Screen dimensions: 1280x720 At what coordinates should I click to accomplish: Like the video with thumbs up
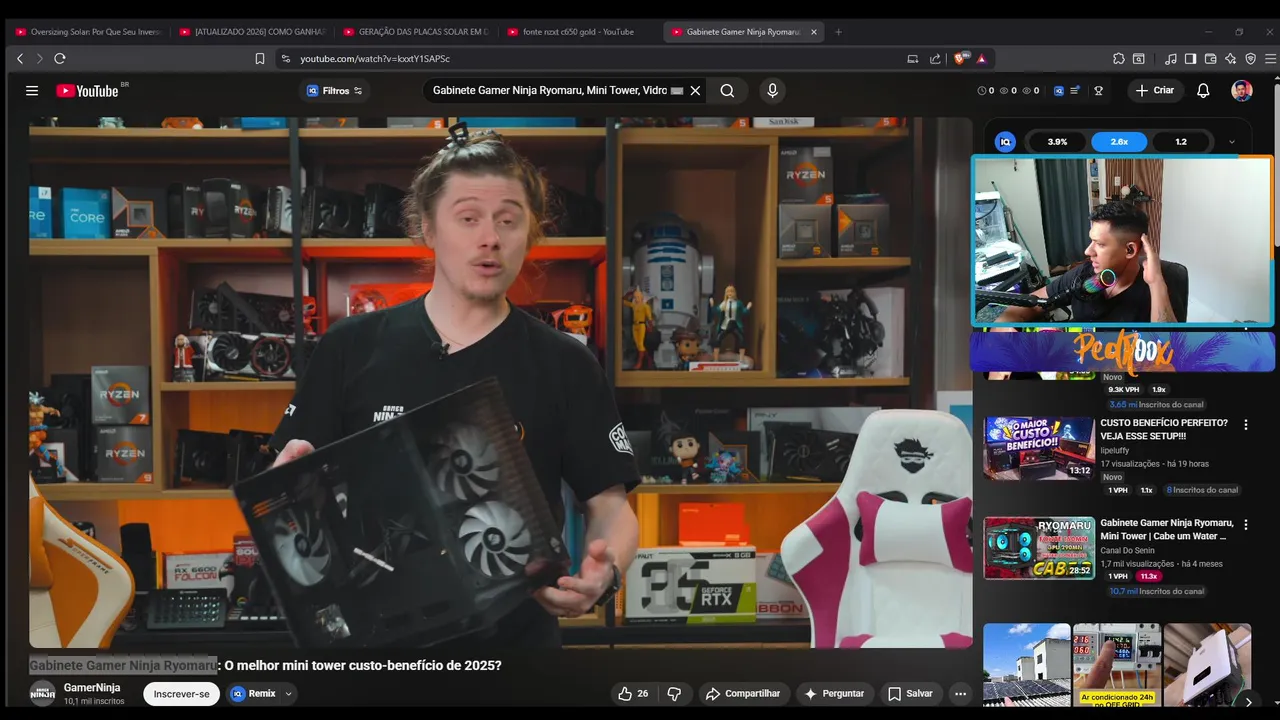(x=633, y=693)
